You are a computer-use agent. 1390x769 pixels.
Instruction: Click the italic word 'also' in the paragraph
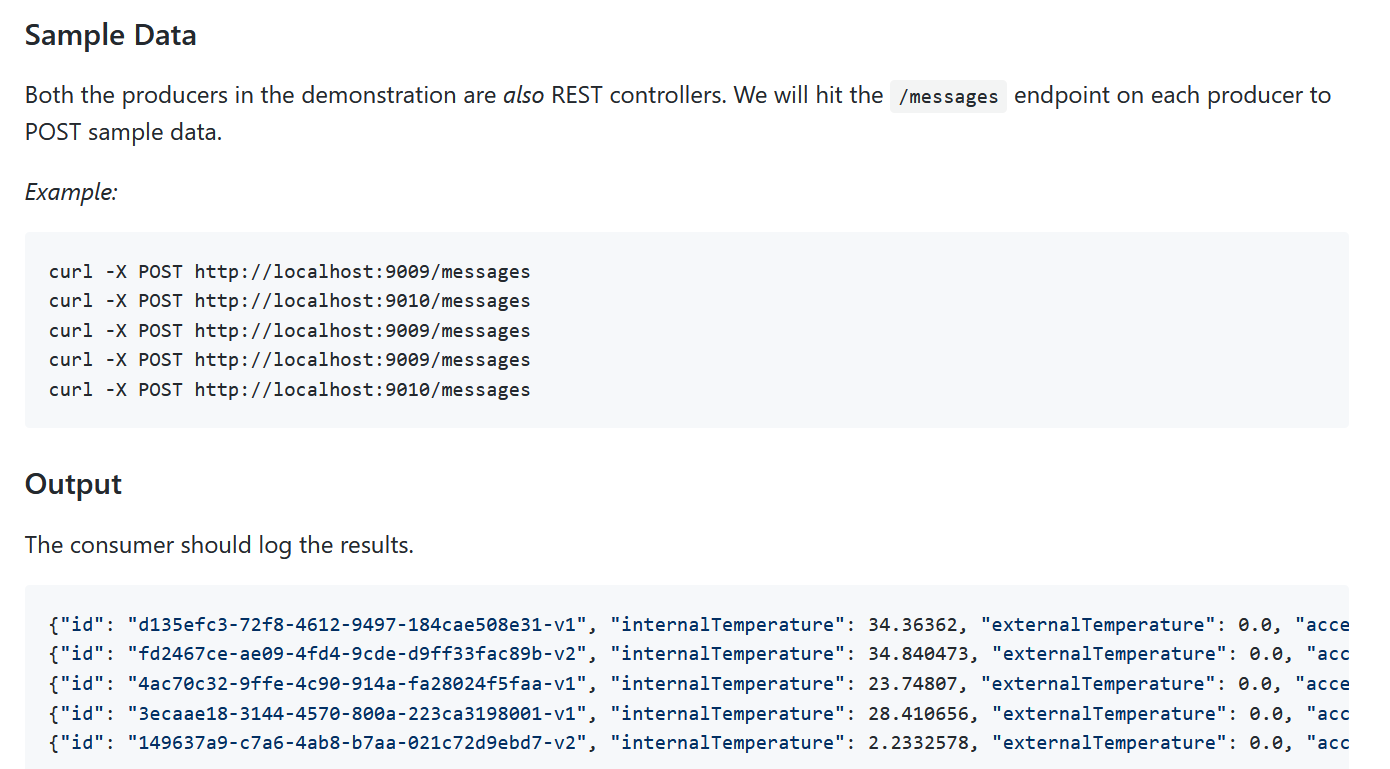523,96
